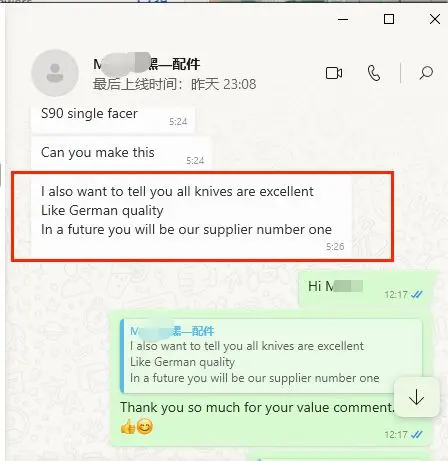Viewport: 448px width, 461px height.
Task: Maximize the chat window
Action: (389, 19)
